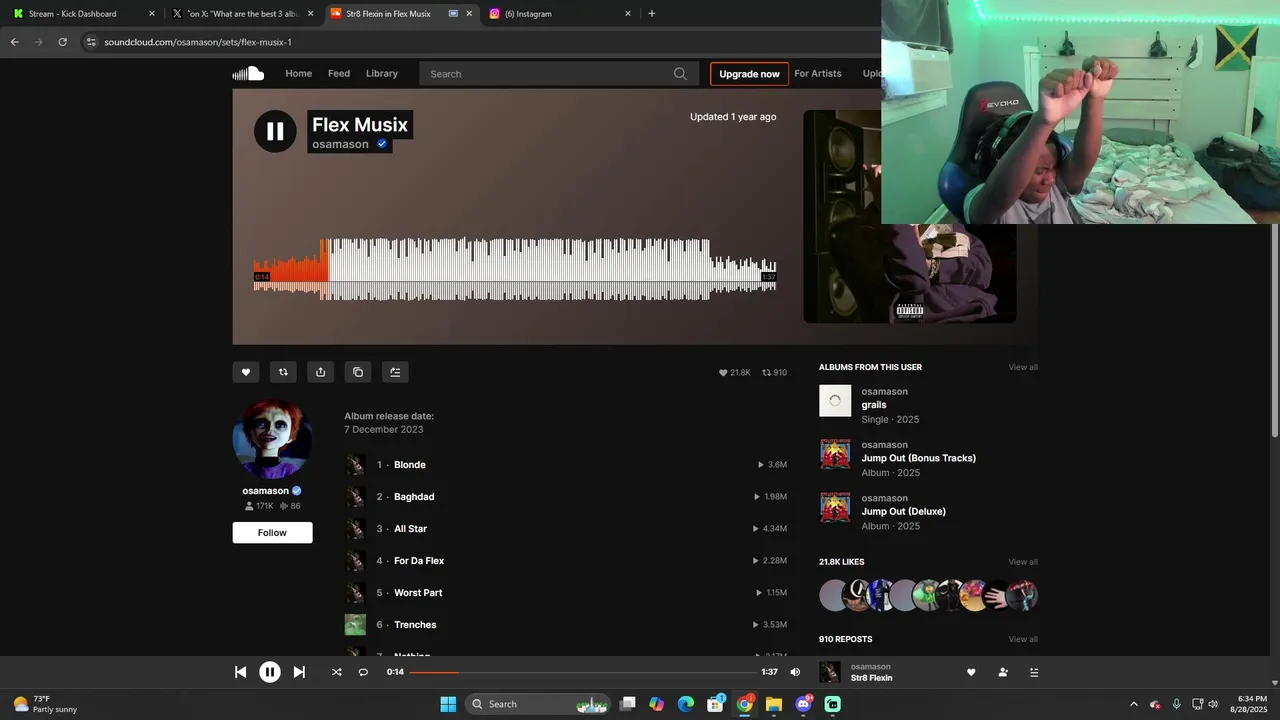Click the Upgrade now button
Image resolution: width=1280 pixels, height=720 pixels.
coord(749,74)
